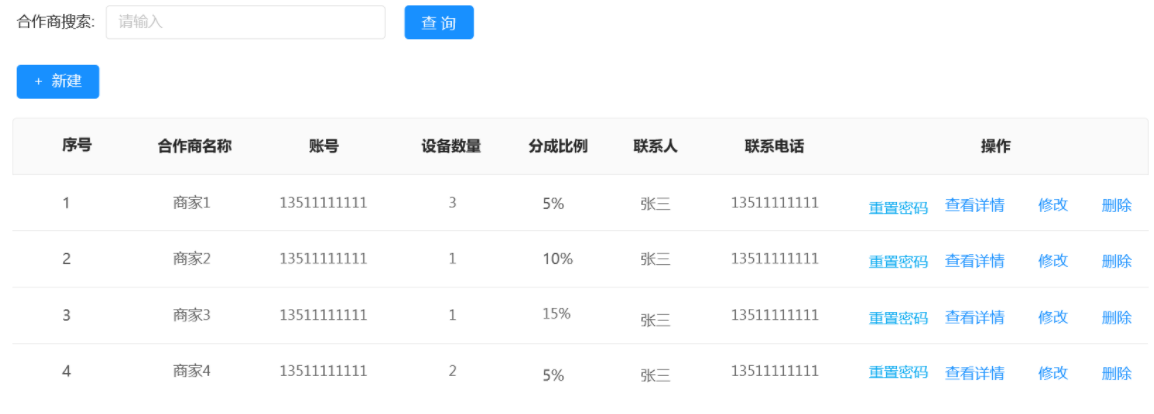Click 重置密码 in the 商家2 row
The height and width of the screenshot is (414, 1154).
point(898,262)
